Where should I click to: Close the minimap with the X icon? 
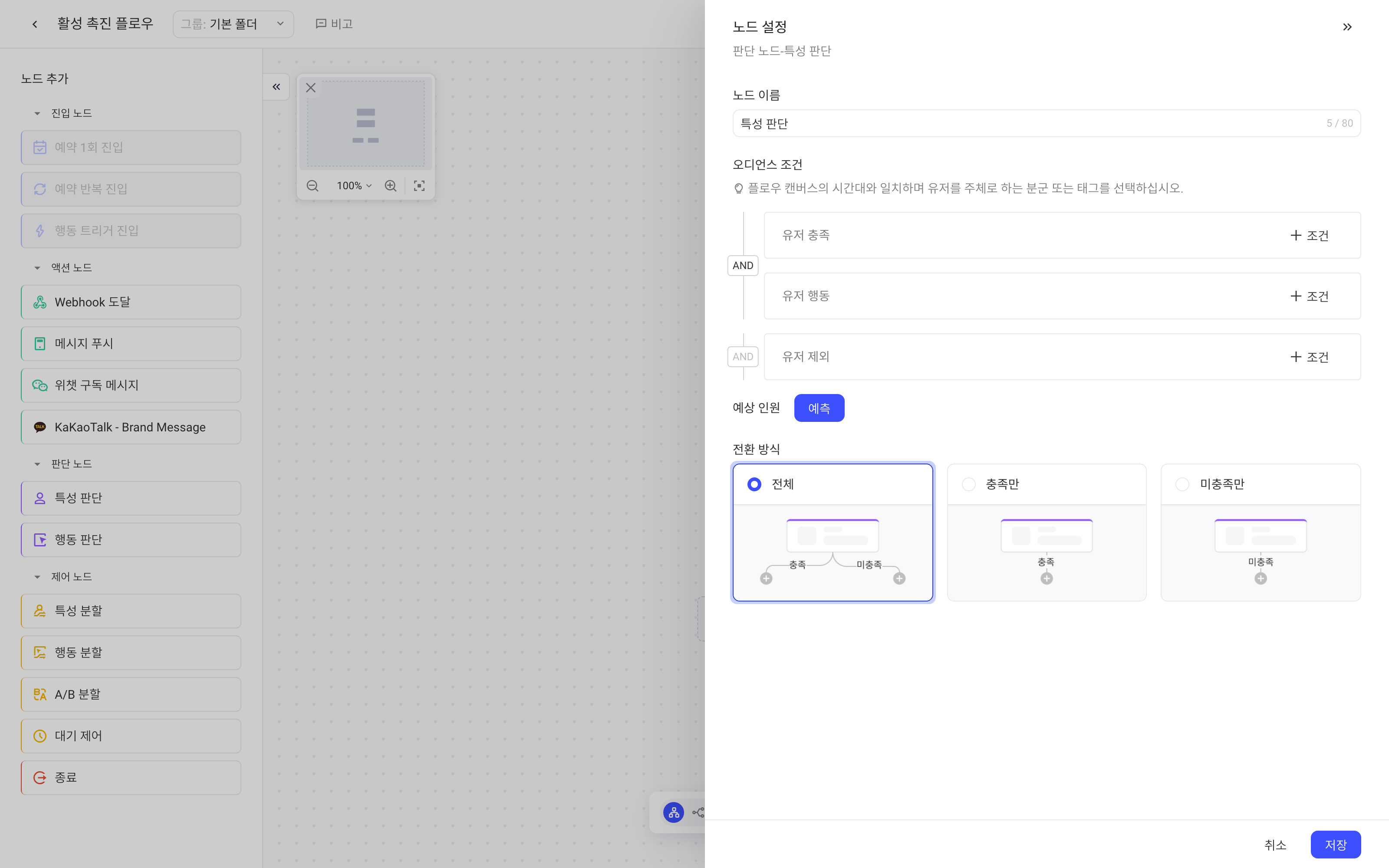(x=310, y=88)
